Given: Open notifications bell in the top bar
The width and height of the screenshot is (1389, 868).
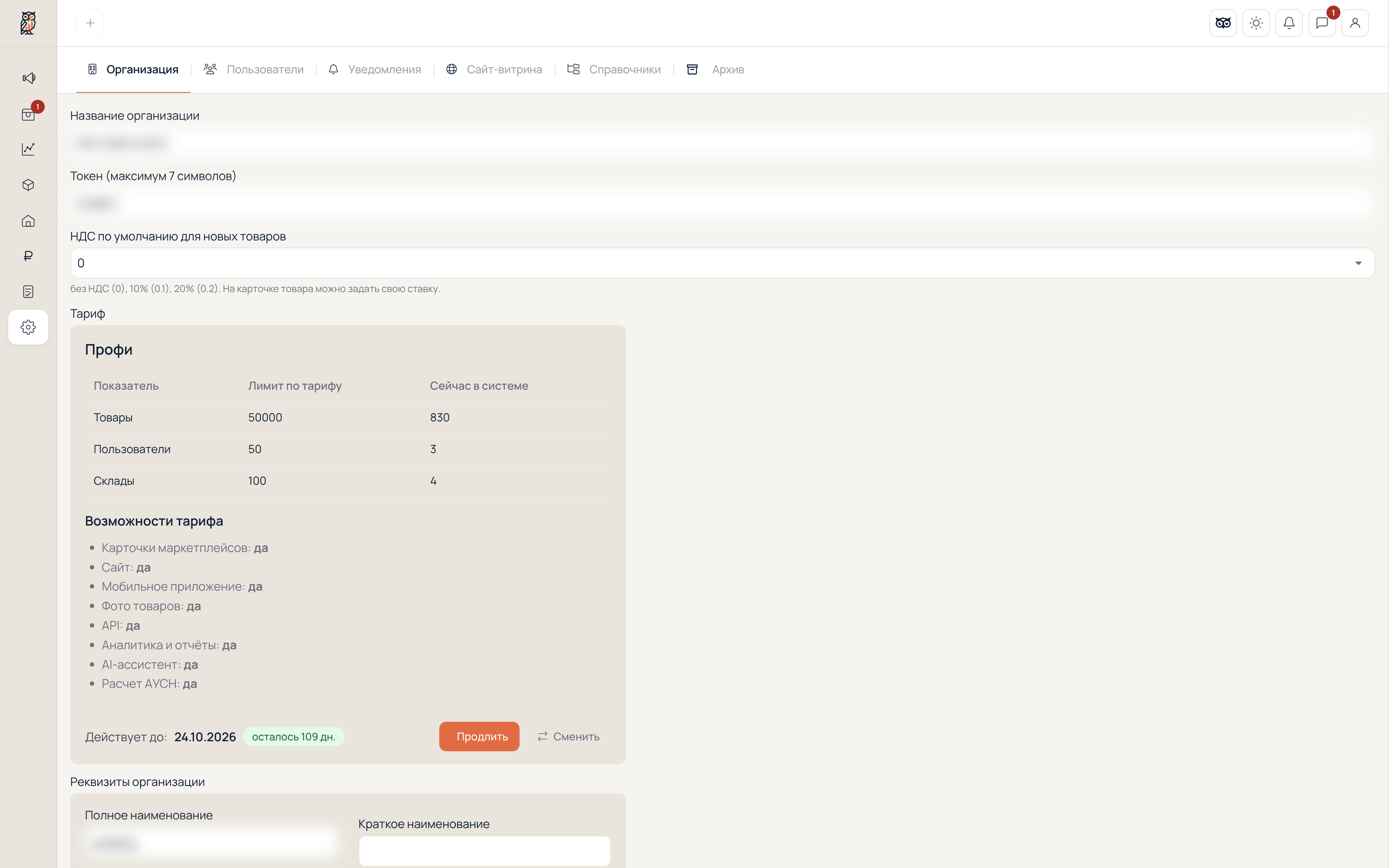Looking at the screenshot, I should 1289,23.
